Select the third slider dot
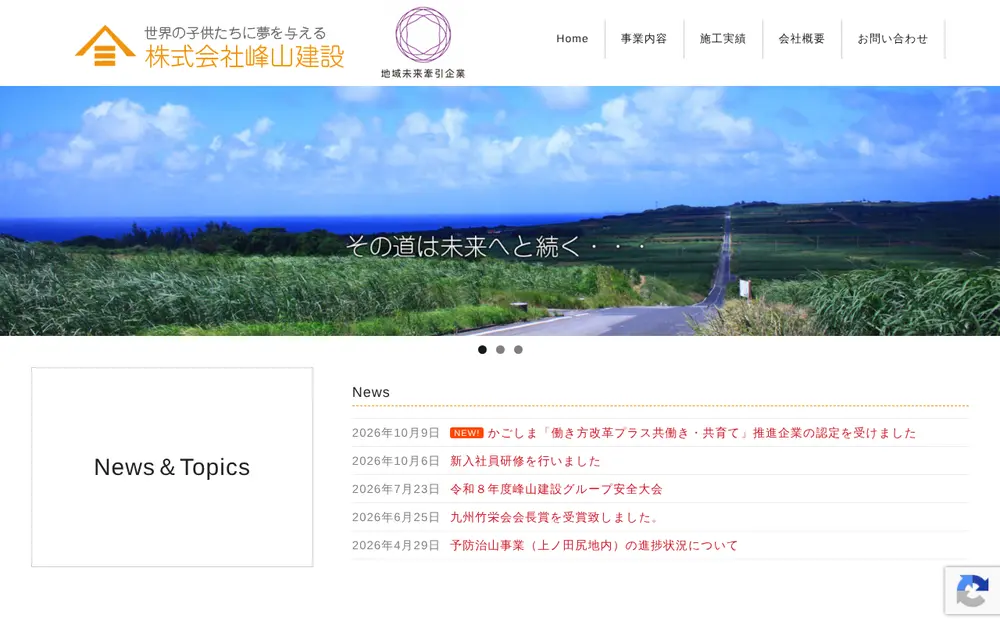This screenshot has width=1000, height=625. click(518, 349)
